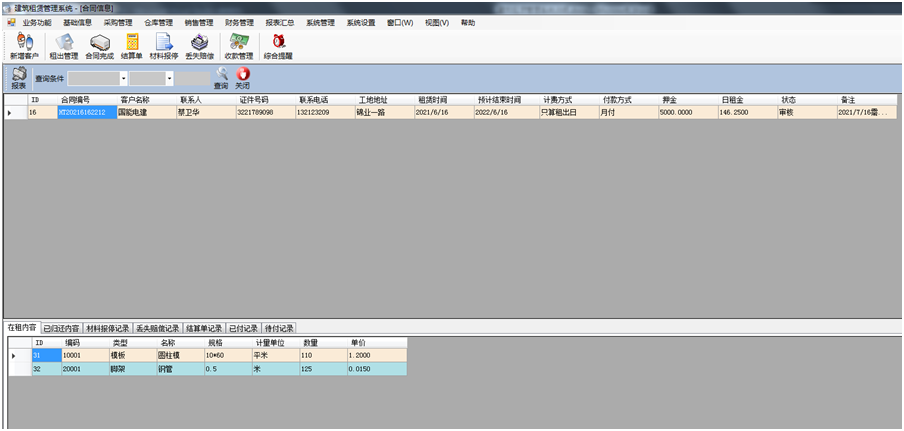Image resolution: width=904 pixels, height=431 pixels.
Task: Open 租出管理 rental management icon
Action: pyautogui.click(x=64, y=45)
